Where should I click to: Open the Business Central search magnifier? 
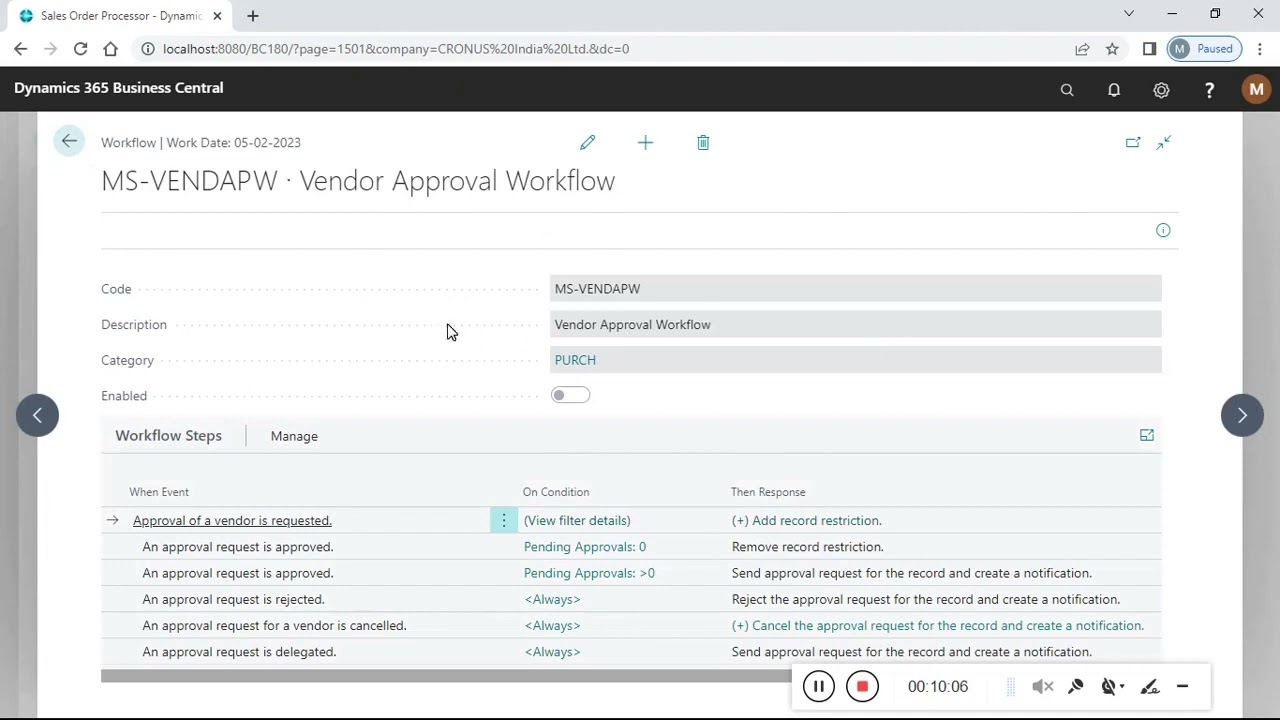point(1067,90)
